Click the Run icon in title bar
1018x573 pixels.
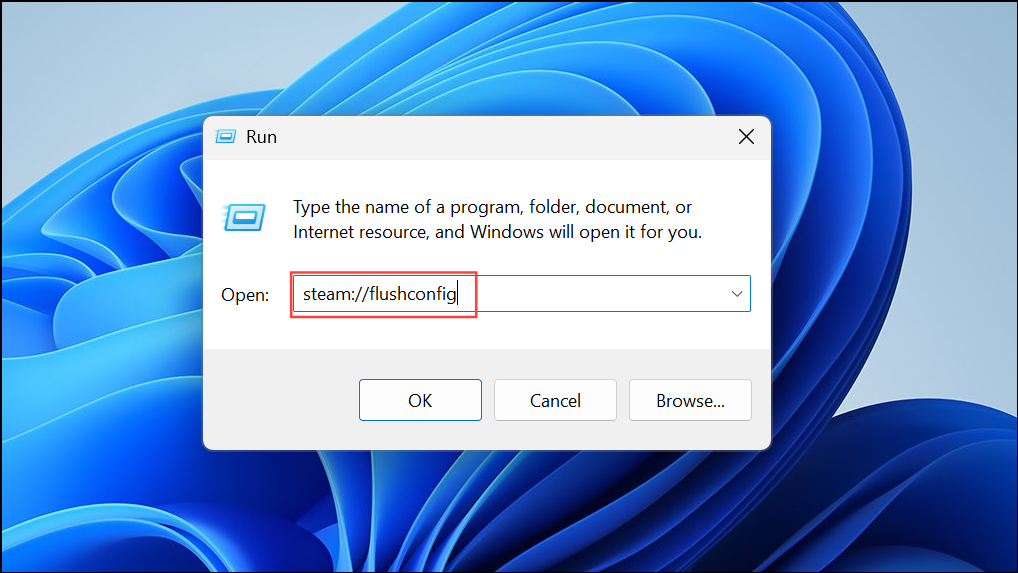tap(225, 136)
